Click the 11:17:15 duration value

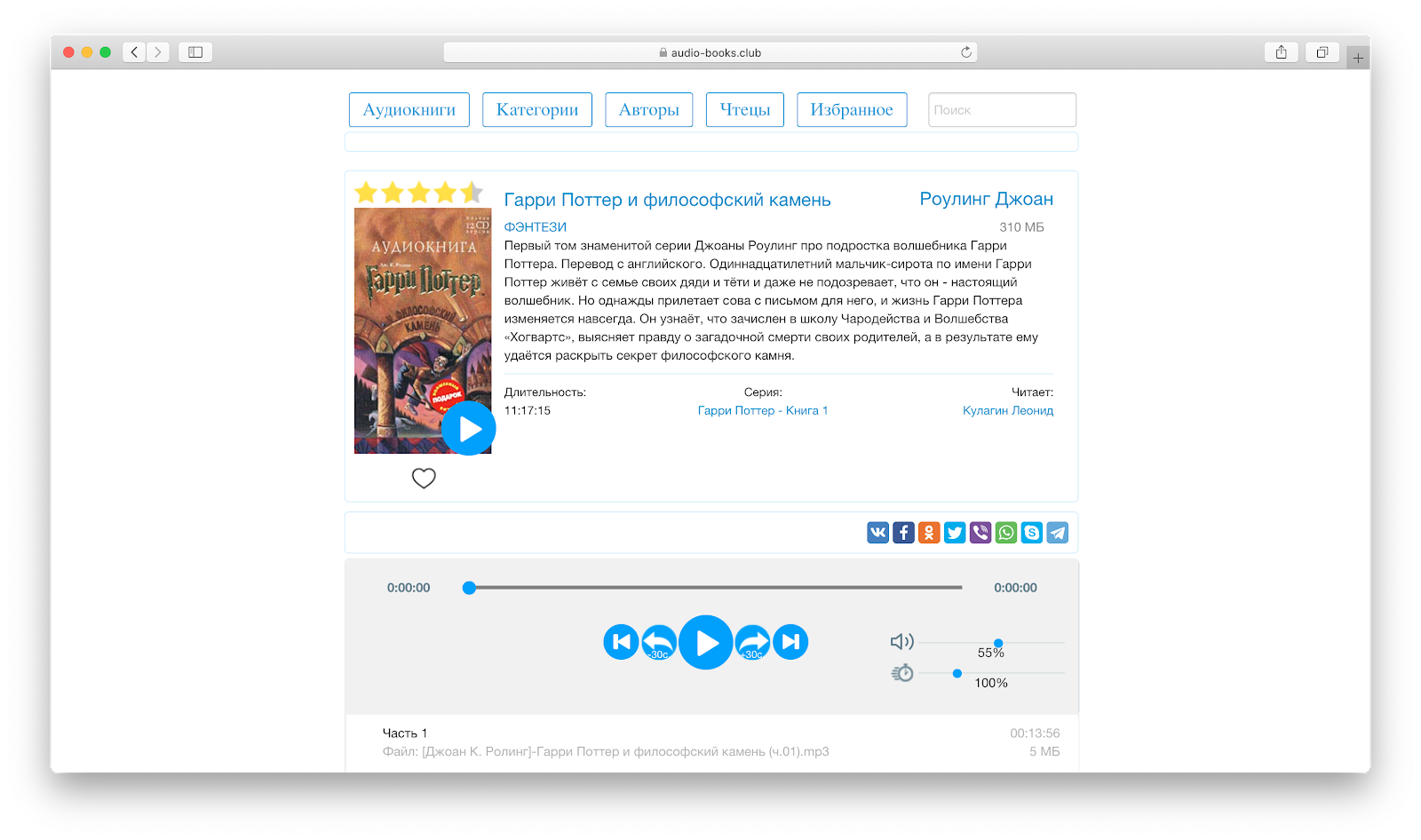coord(528,410)
